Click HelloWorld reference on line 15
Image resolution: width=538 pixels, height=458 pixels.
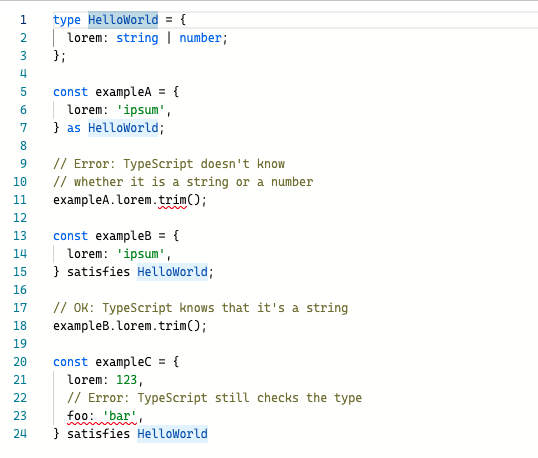172,272
